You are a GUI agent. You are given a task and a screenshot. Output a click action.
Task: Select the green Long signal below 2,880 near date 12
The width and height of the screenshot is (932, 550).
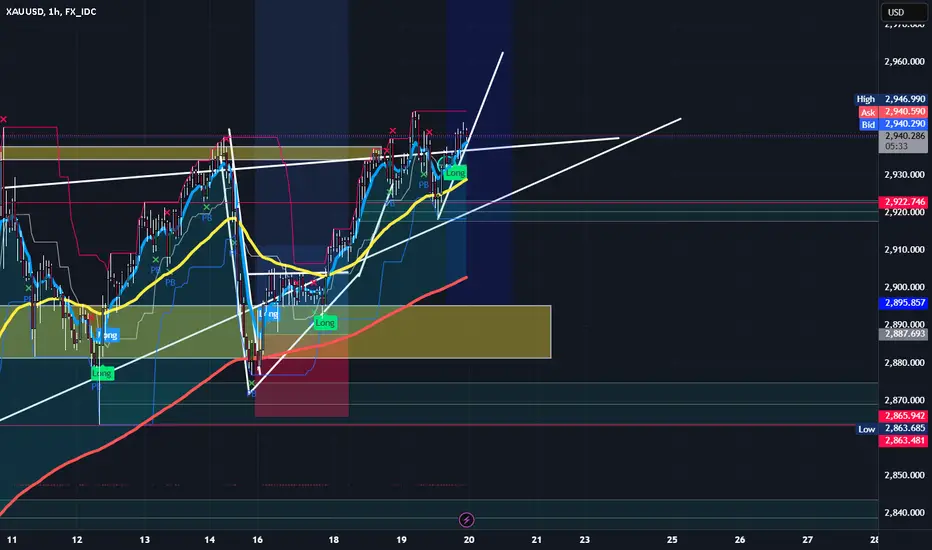pyautogui.click(x=102, y=373)
